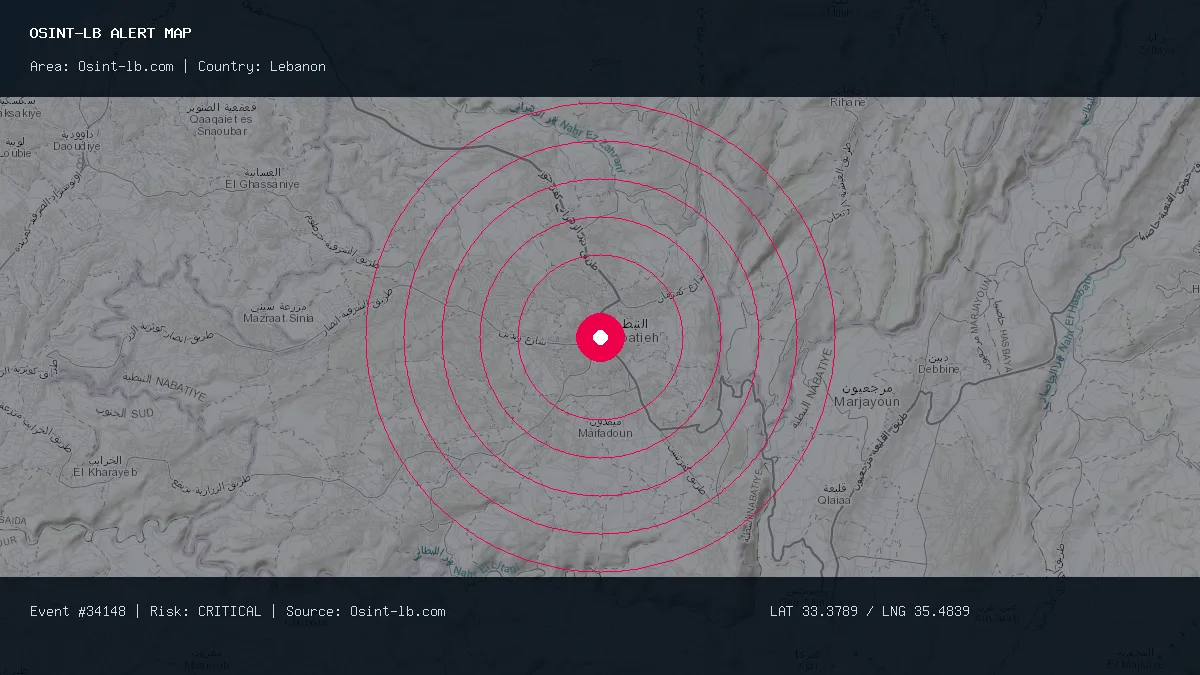Click the 'Risk: CRITICAL' status text
Screen dimensions: 1200x675
click(206, 611)
